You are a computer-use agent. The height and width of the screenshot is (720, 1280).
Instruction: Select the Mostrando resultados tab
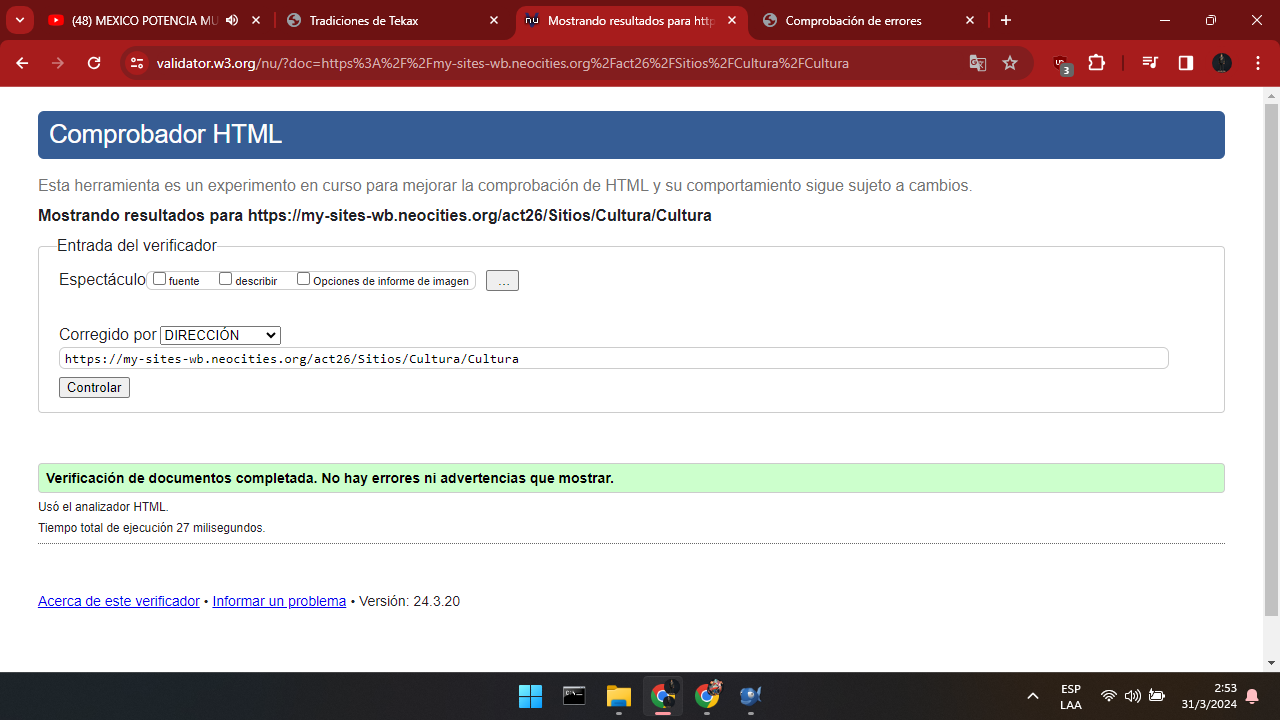point(632,20)
